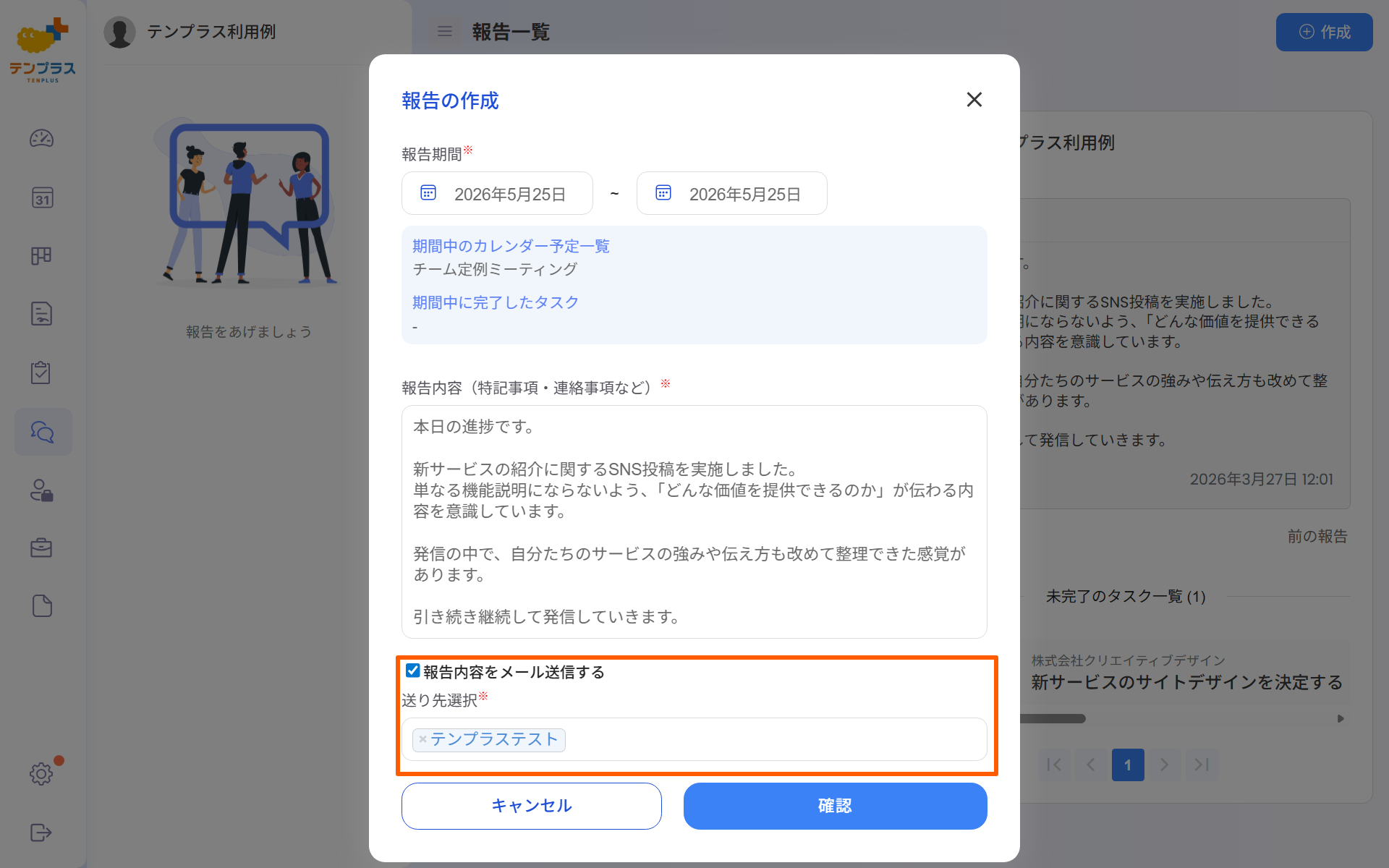Image resolution: width=1389 pixels, height=868 pixels.
Task: Go to previous page pagination arrow
Action: 1091,765
